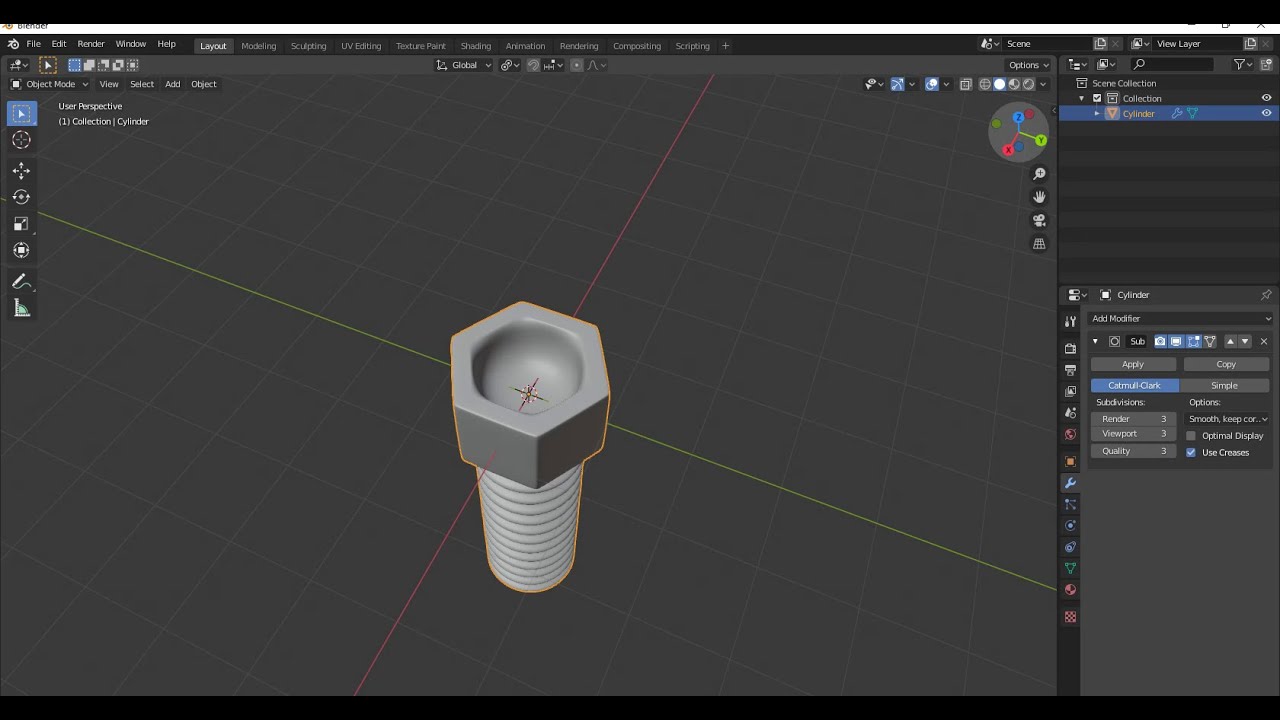The height and width of the screenshot is (720, 1280).
Task: Select the Transform tool
Action: (21, 250)
